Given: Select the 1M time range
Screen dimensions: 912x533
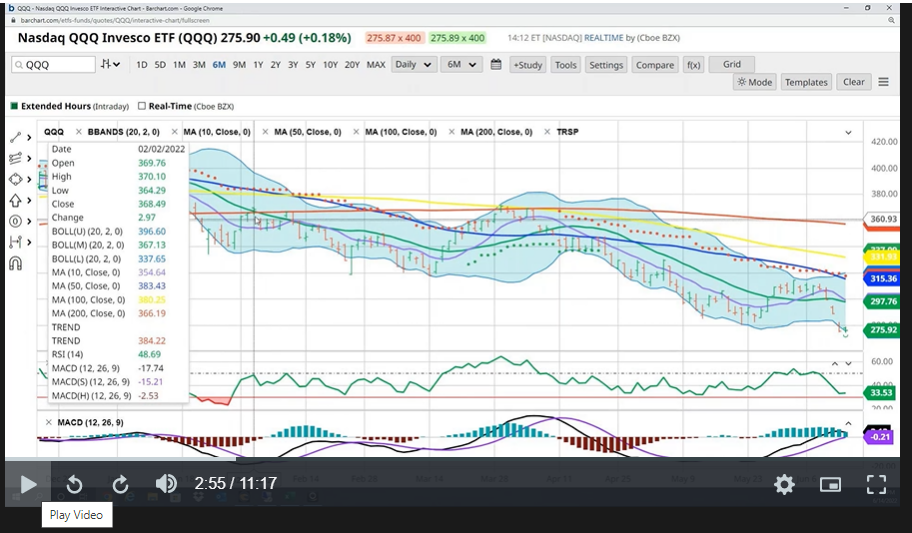Looking at the screenshot, I should click(x=179, y=65).
